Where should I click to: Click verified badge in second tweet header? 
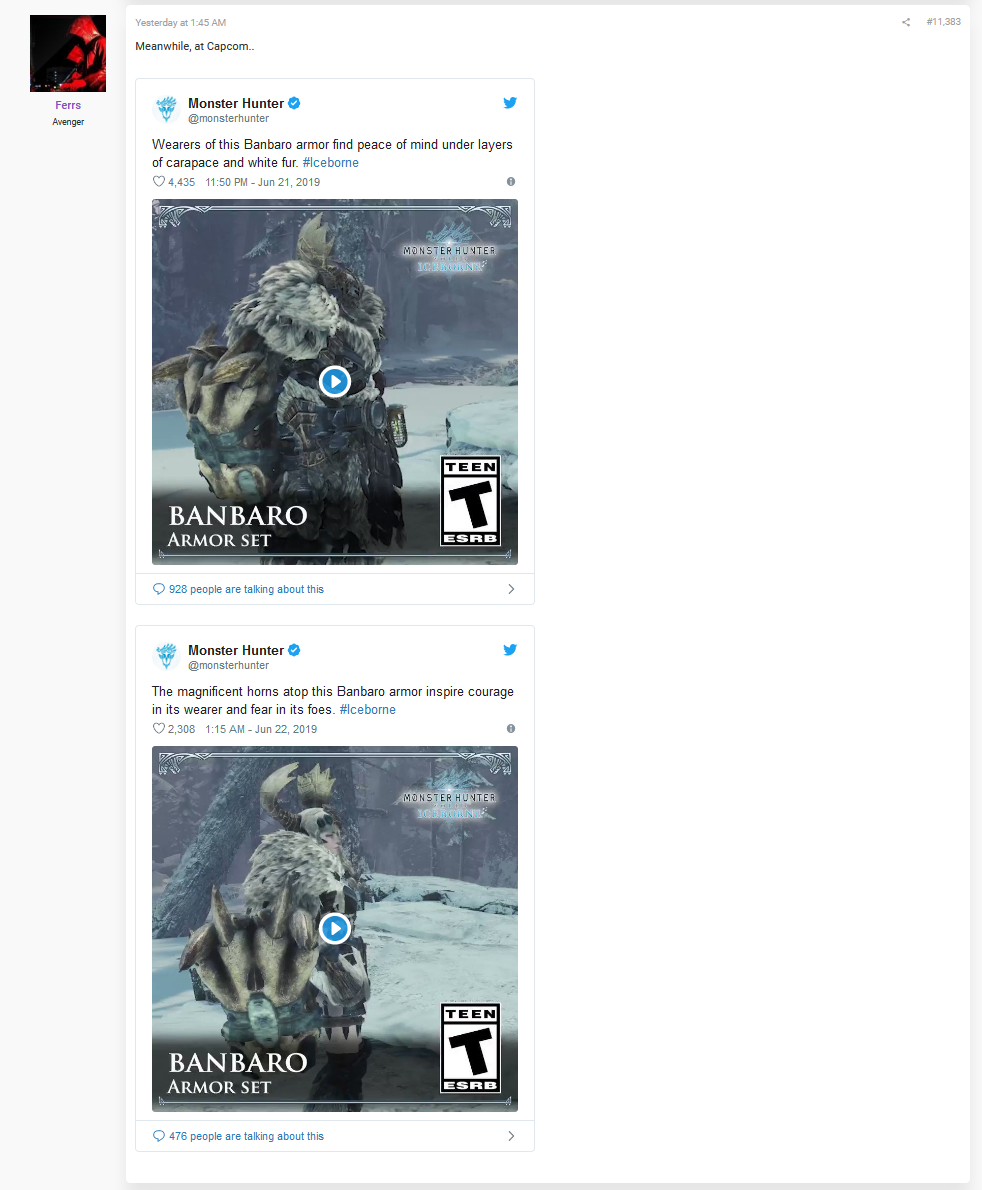coord(294,650)
